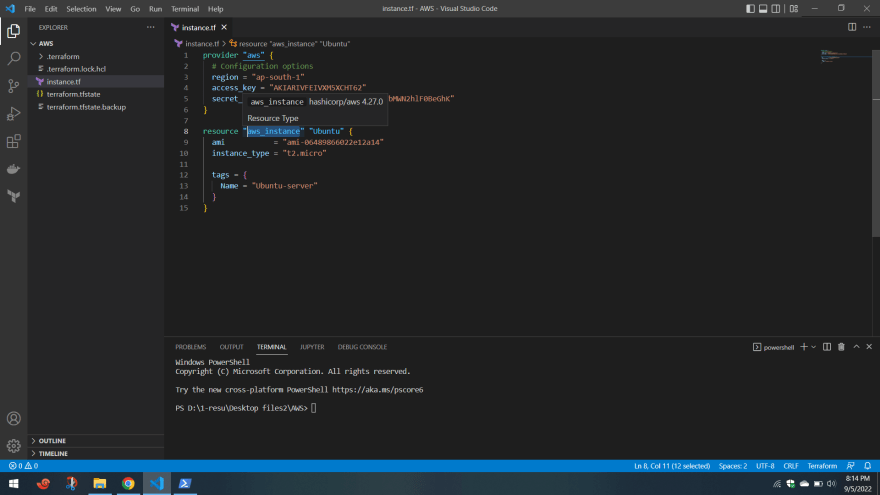
Task: Open the Terminal menu
Action: click(x=185, y=8)
